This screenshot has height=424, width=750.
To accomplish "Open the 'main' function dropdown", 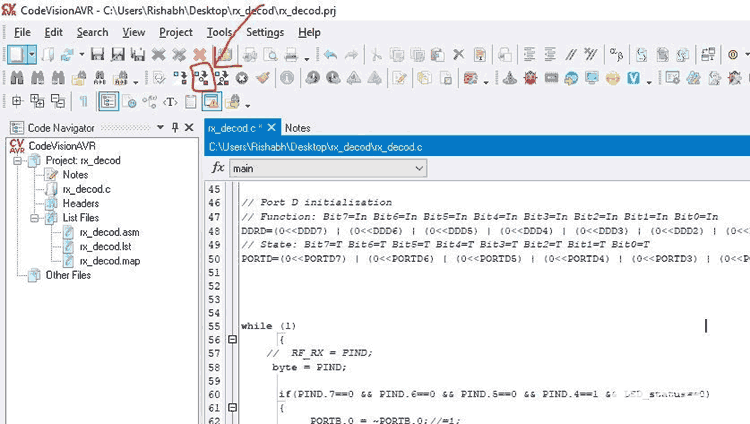I will pos(328,168).
